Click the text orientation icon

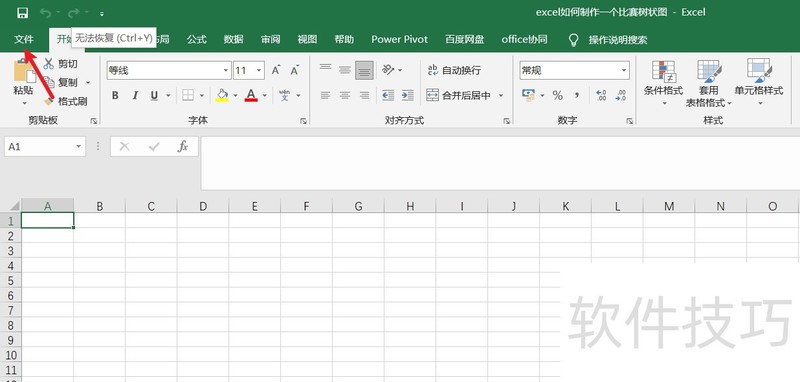[389, 69]
